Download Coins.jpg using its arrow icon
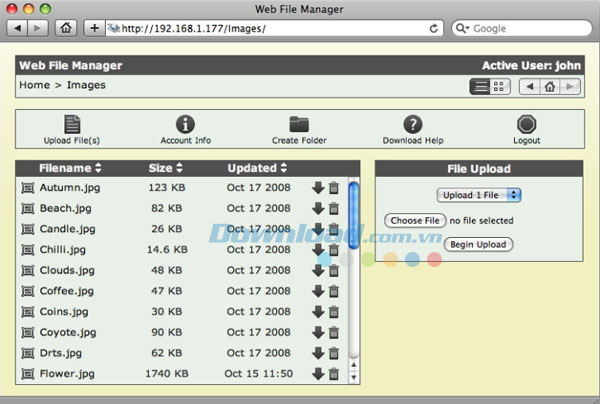 pos(318,312)
